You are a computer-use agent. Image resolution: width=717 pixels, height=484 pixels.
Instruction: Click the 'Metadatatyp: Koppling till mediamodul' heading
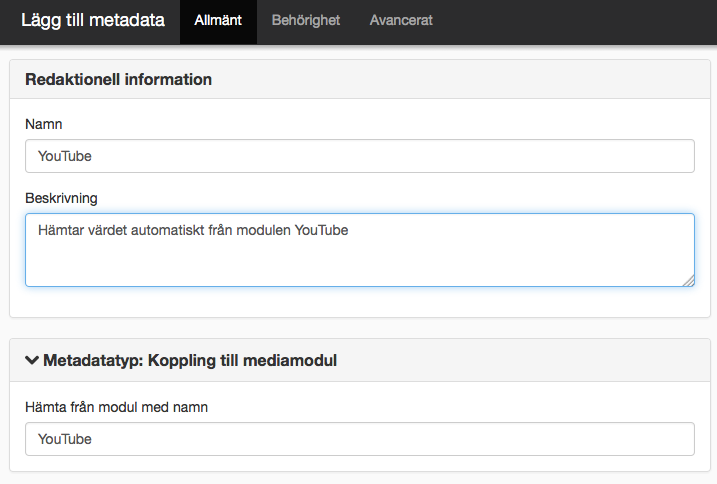(x=190, y=360)
